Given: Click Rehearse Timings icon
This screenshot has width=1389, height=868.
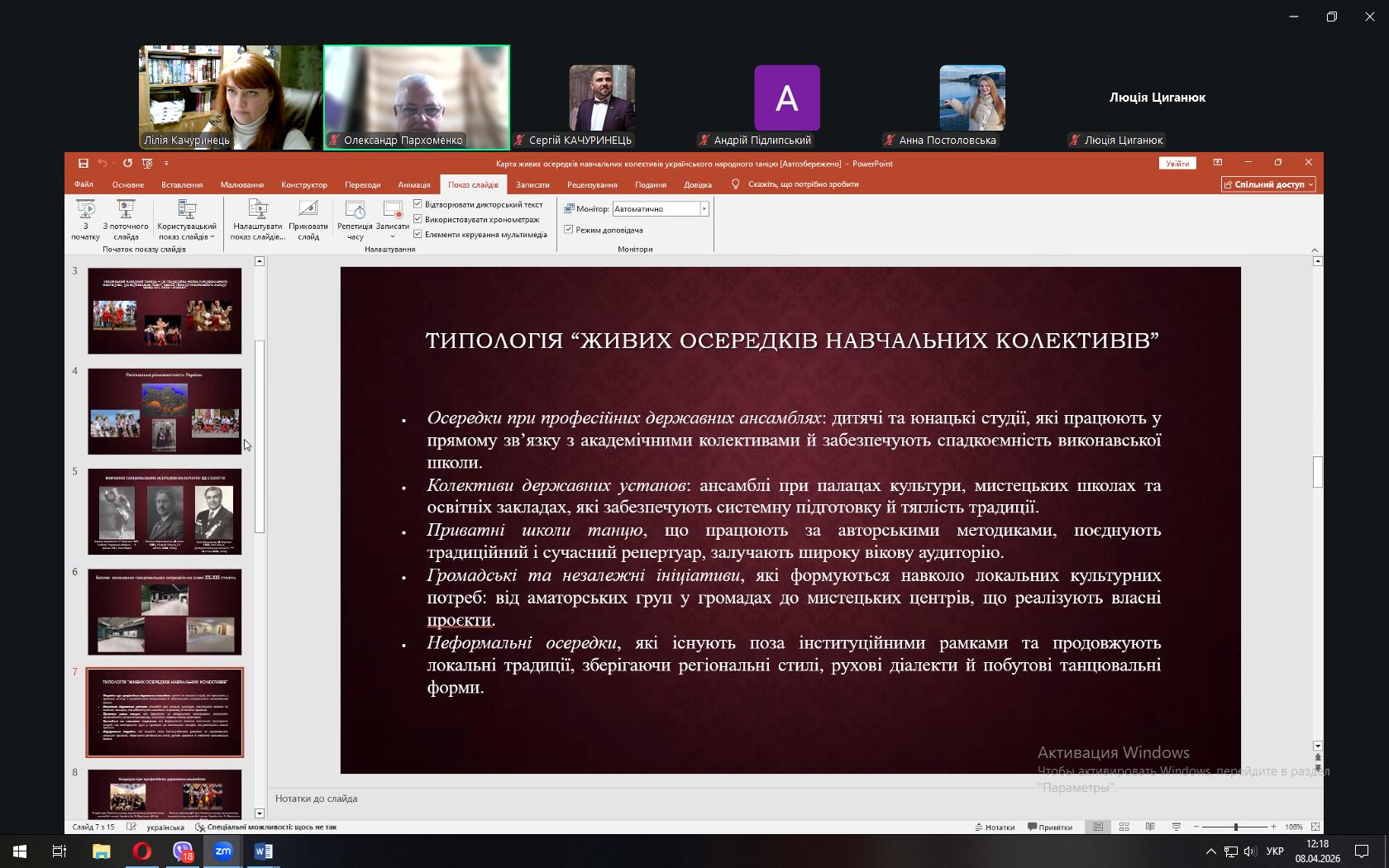Looking at the screenshot, I should pos(355,211).
